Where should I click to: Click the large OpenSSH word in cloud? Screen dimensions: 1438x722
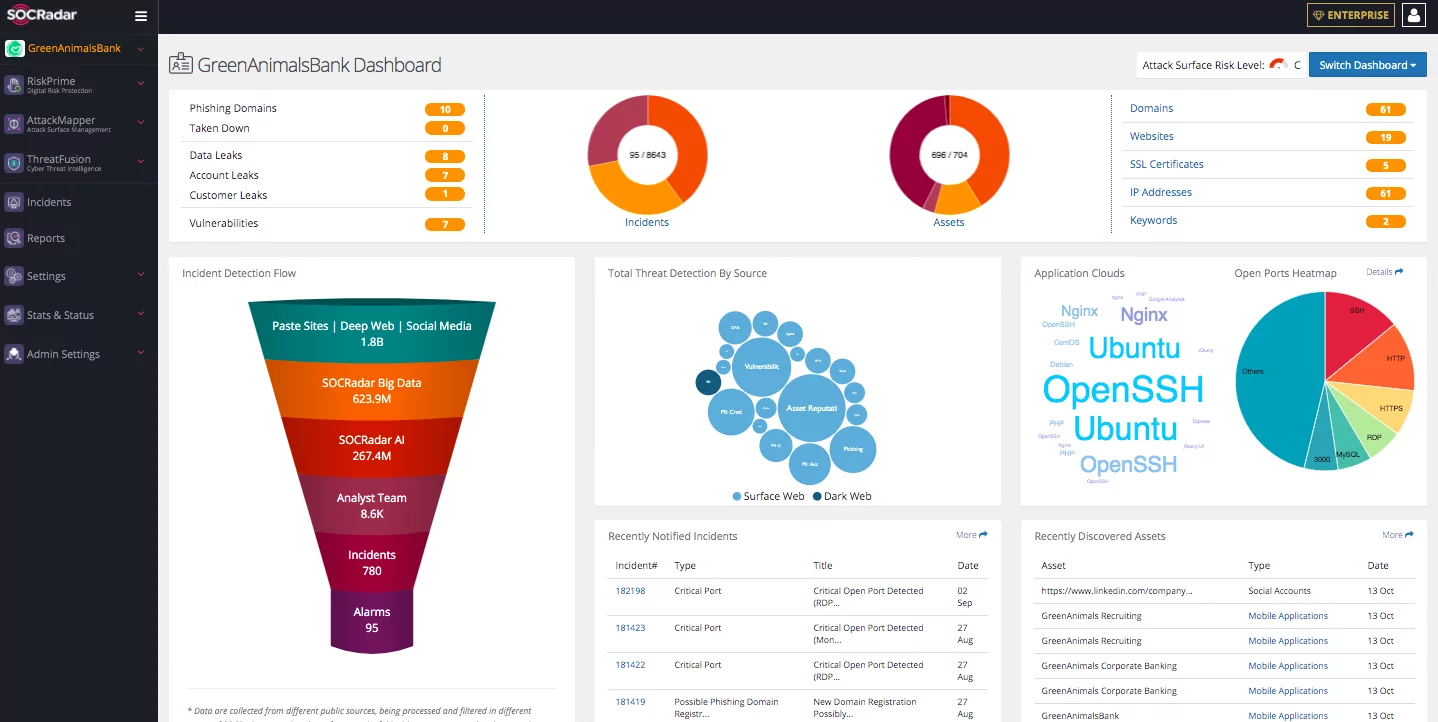click(x=1123, y=389)
